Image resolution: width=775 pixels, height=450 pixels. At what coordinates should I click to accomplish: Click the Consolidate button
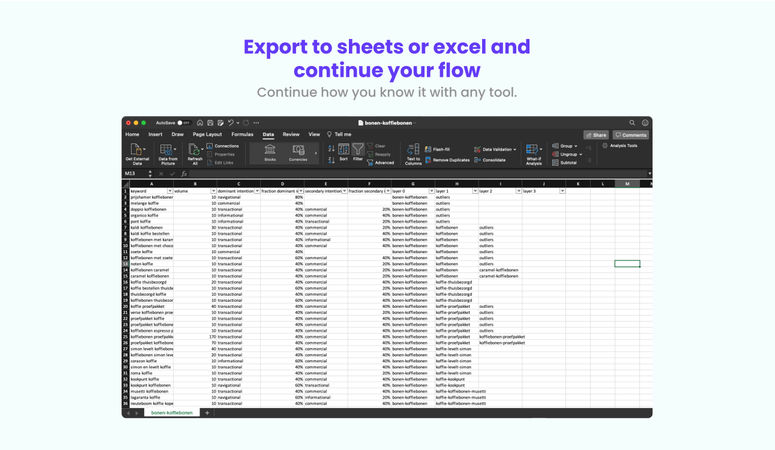point(490,160)
